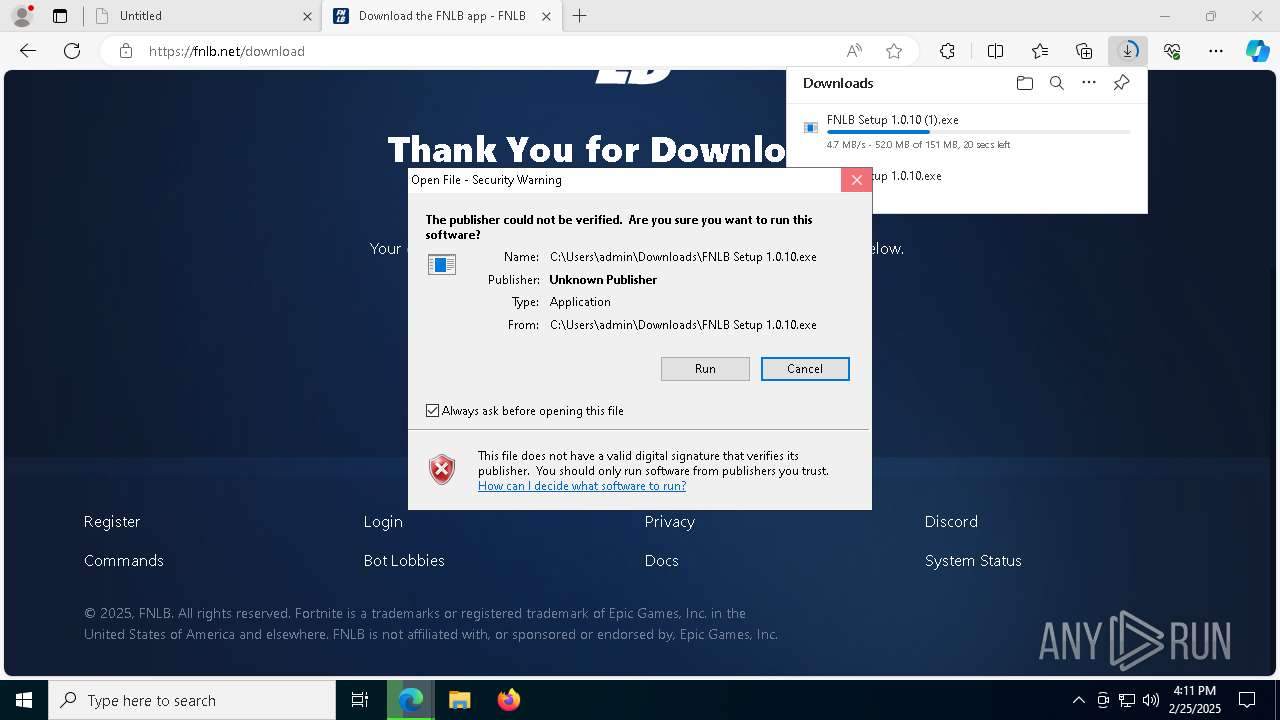The image size is (1280, 720).
Task: Open the notification center icon
Action: 1247,700
